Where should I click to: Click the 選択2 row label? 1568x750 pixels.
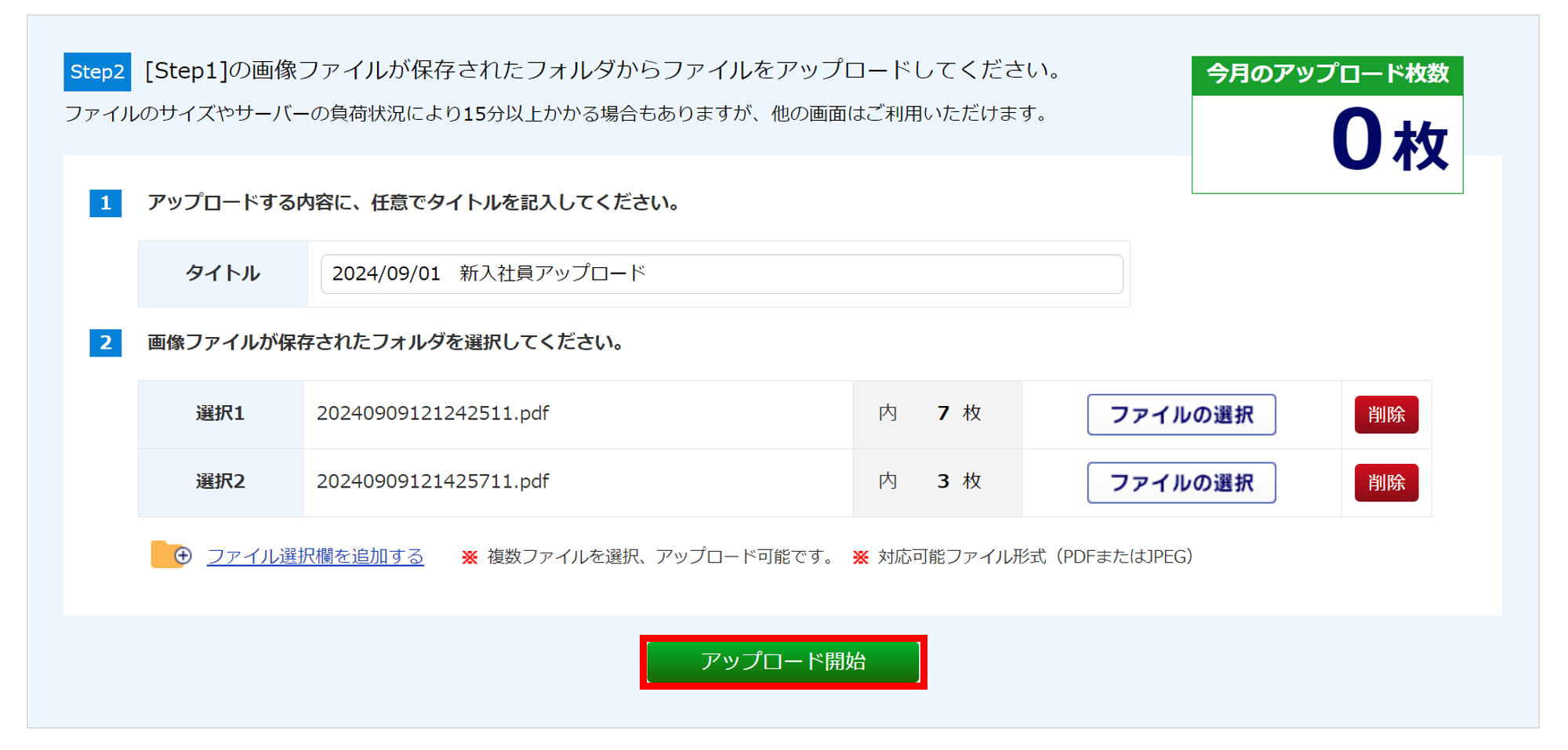(220, 481)
